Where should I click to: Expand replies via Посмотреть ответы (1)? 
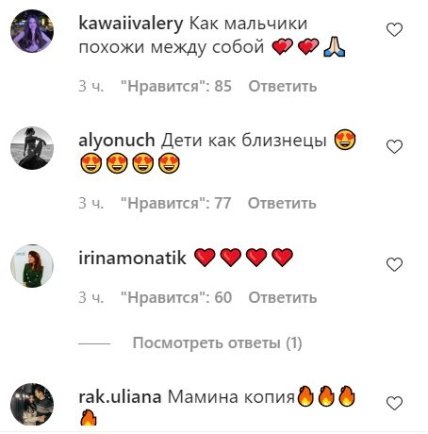(217, 343)
